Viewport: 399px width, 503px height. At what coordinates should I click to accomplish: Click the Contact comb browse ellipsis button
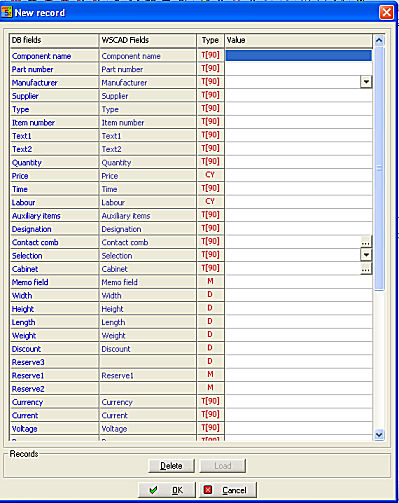[x=366, y=242]
